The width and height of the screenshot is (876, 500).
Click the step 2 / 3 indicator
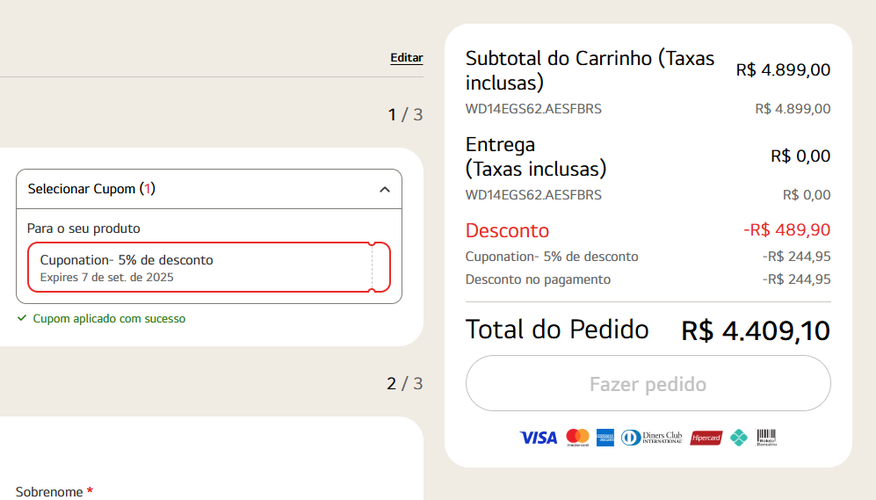pos(404,383)
